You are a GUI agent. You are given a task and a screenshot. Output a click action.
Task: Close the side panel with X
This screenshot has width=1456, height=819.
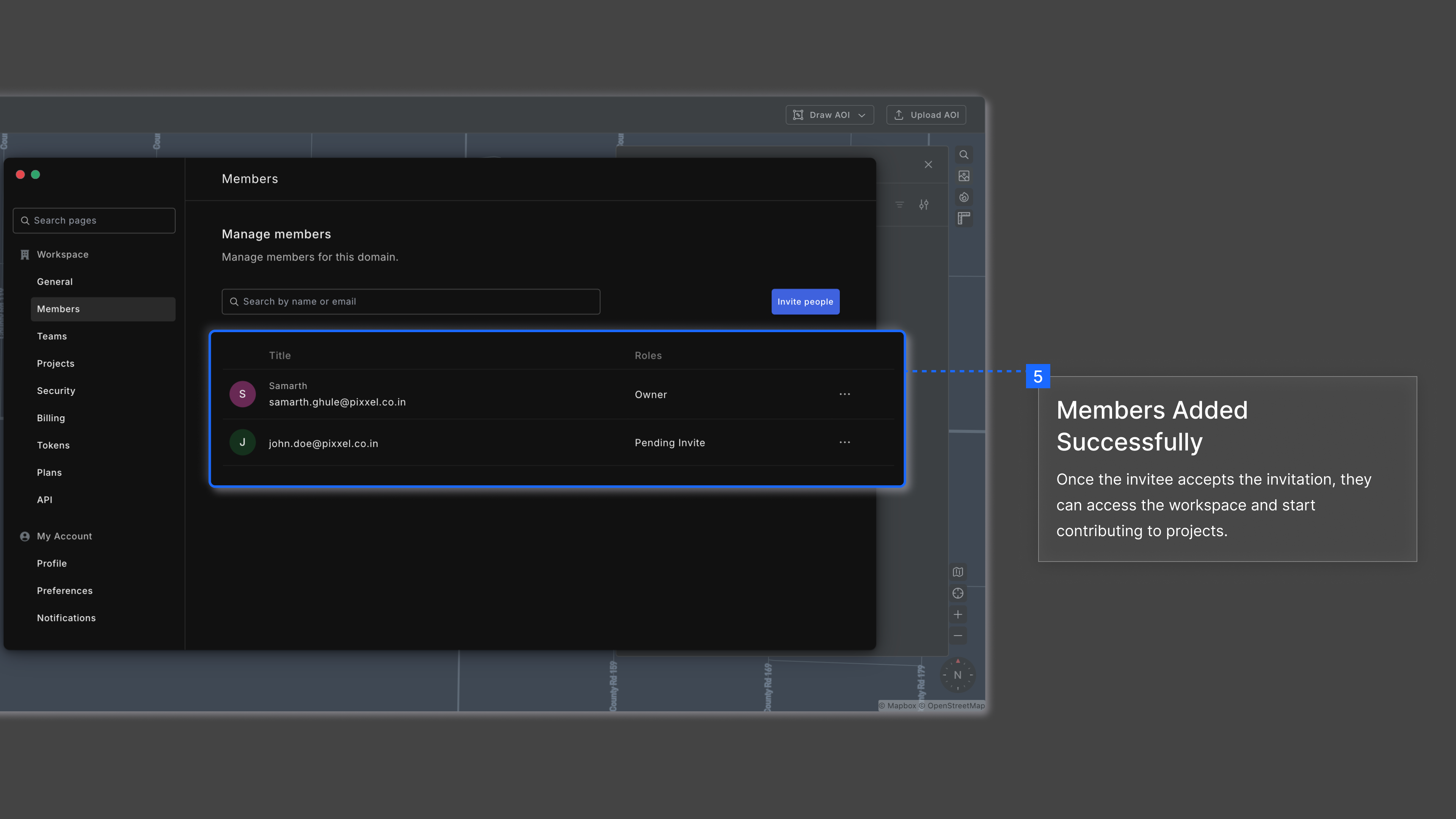pyautogui.click(x=928, y=165)
